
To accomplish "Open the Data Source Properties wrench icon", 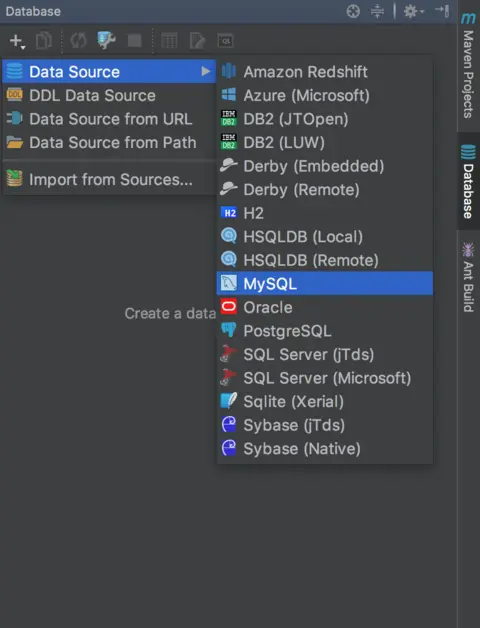I will coord(107,40).
